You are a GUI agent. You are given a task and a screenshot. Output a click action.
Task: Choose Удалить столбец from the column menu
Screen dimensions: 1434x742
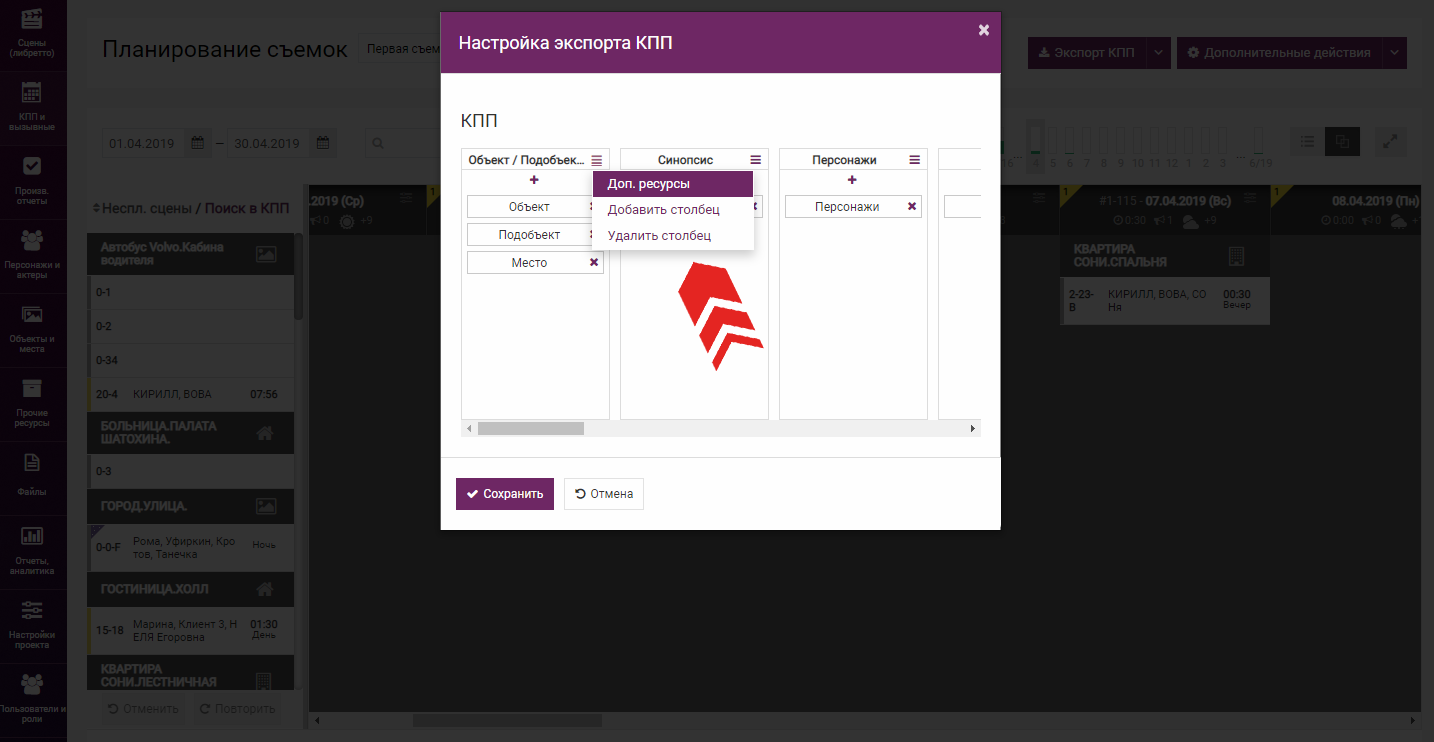[x=673, y=236]
